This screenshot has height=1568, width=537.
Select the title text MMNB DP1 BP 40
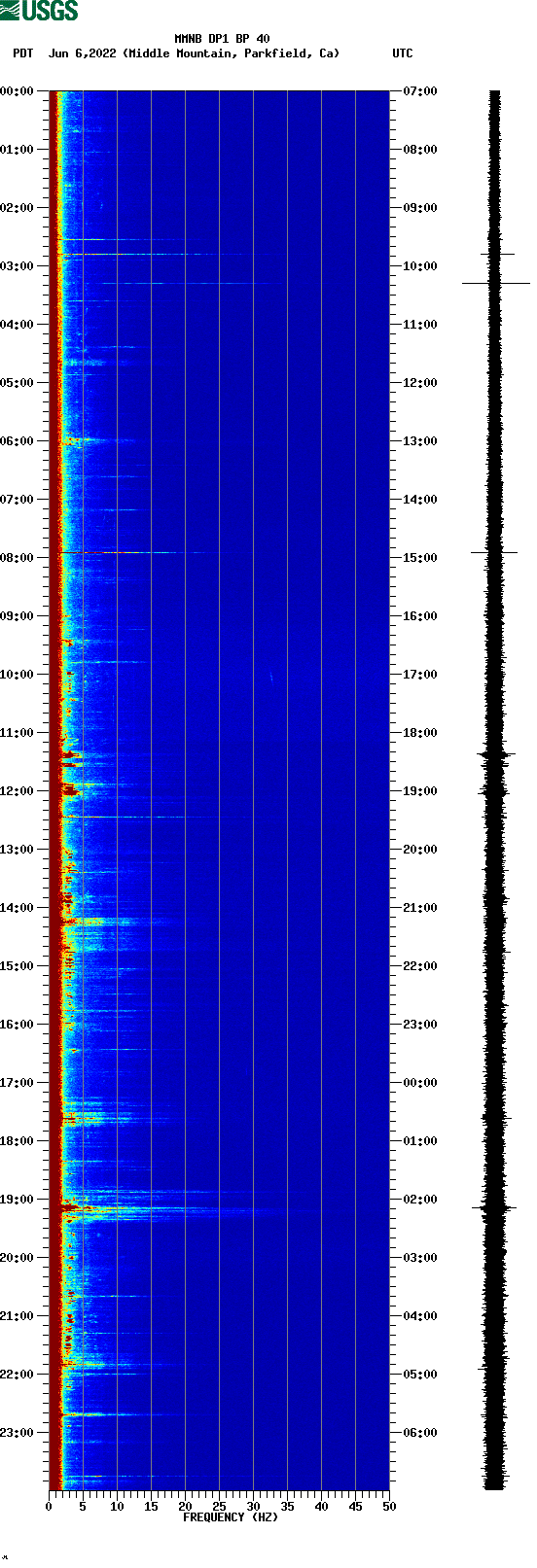point(222,39)
